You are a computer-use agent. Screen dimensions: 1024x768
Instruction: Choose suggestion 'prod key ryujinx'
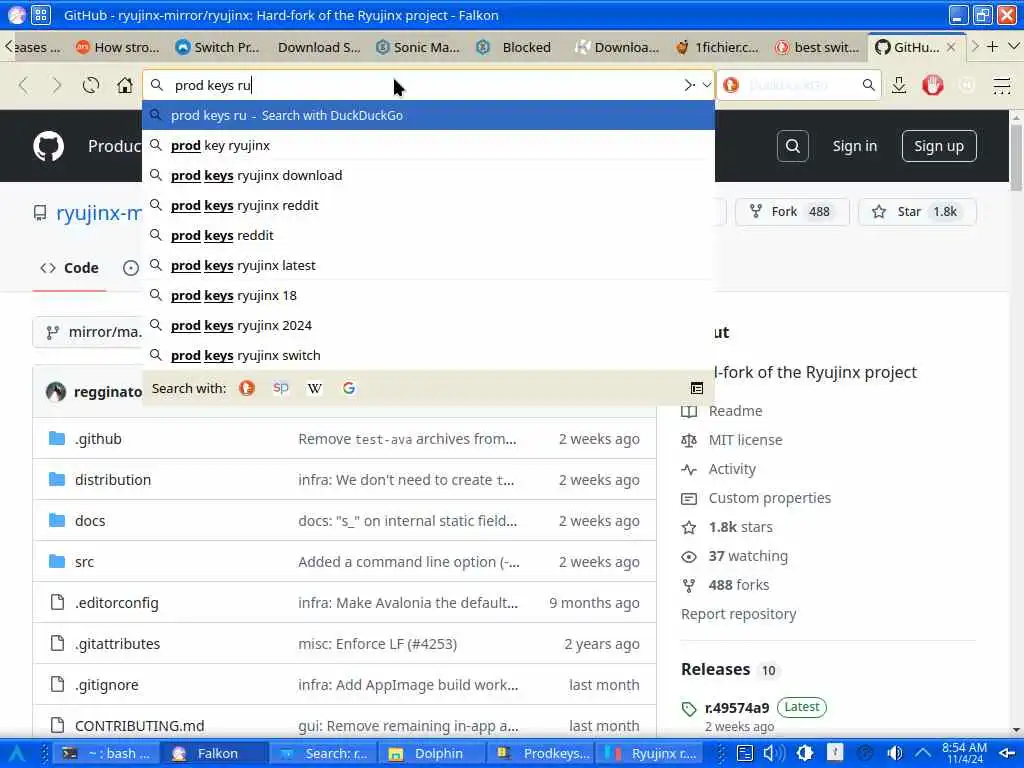coord(428,145)
